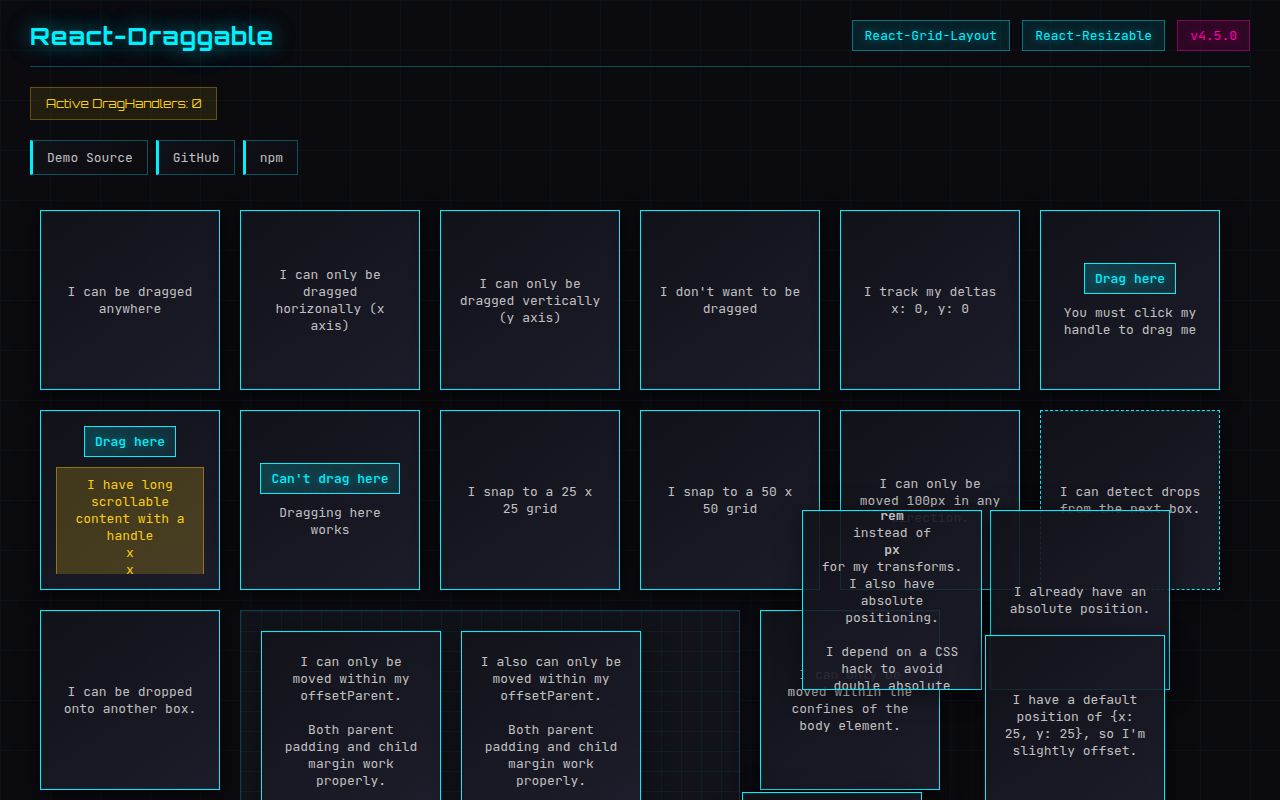Viewport: 1280px width, 800px height.
Task: Open the Demo Source link
Action: (89, 158)
